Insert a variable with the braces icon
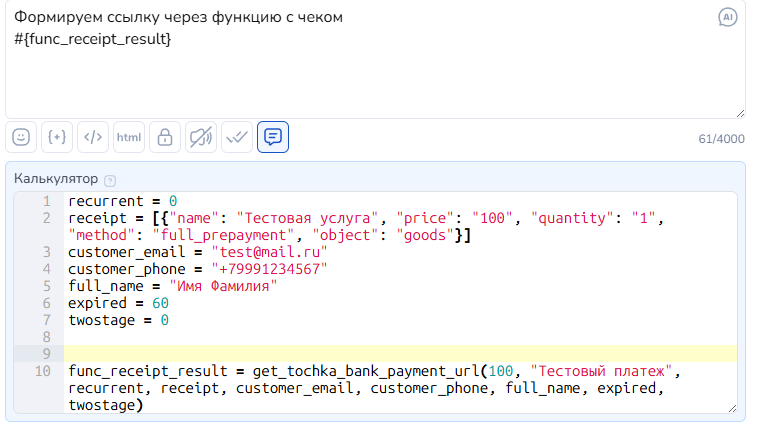Screen dimensions: 757x428 click(x=57, y=137)
